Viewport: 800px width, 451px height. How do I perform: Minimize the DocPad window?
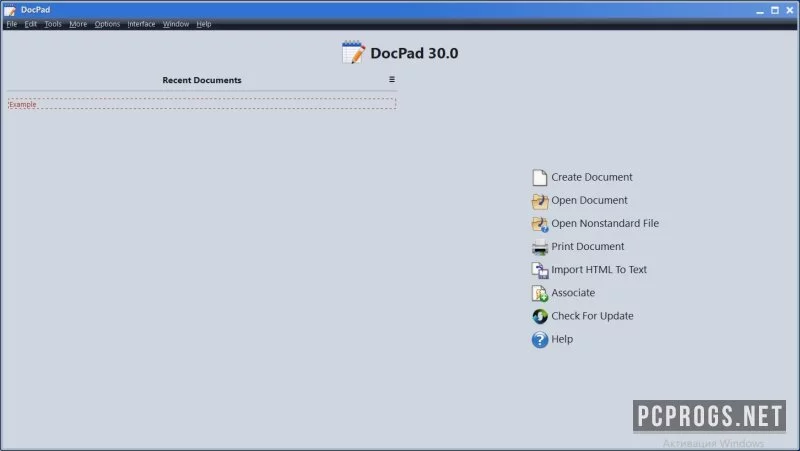pyautogui.click(x=760, y=10)
